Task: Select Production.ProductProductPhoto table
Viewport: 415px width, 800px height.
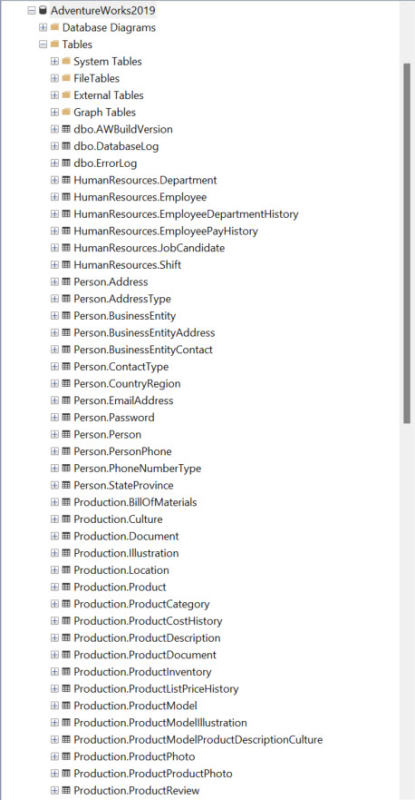Action: (x=153, y=773)
